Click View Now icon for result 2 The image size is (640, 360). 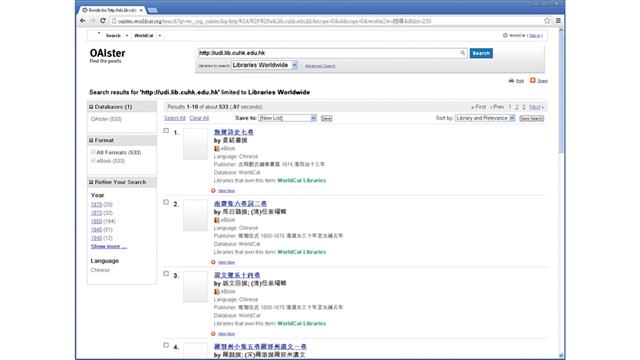point(213,262)
